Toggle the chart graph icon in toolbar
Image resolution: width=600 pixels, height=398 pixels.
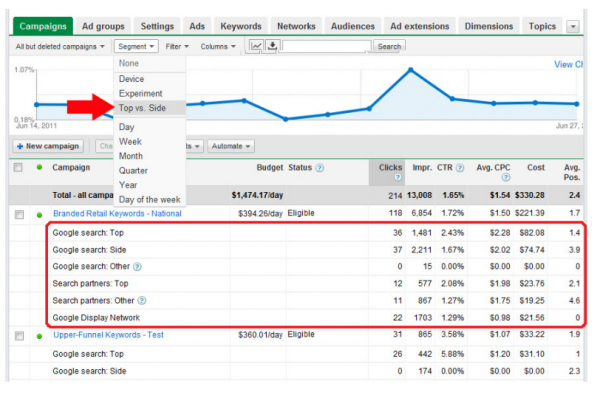pos(256,46)
